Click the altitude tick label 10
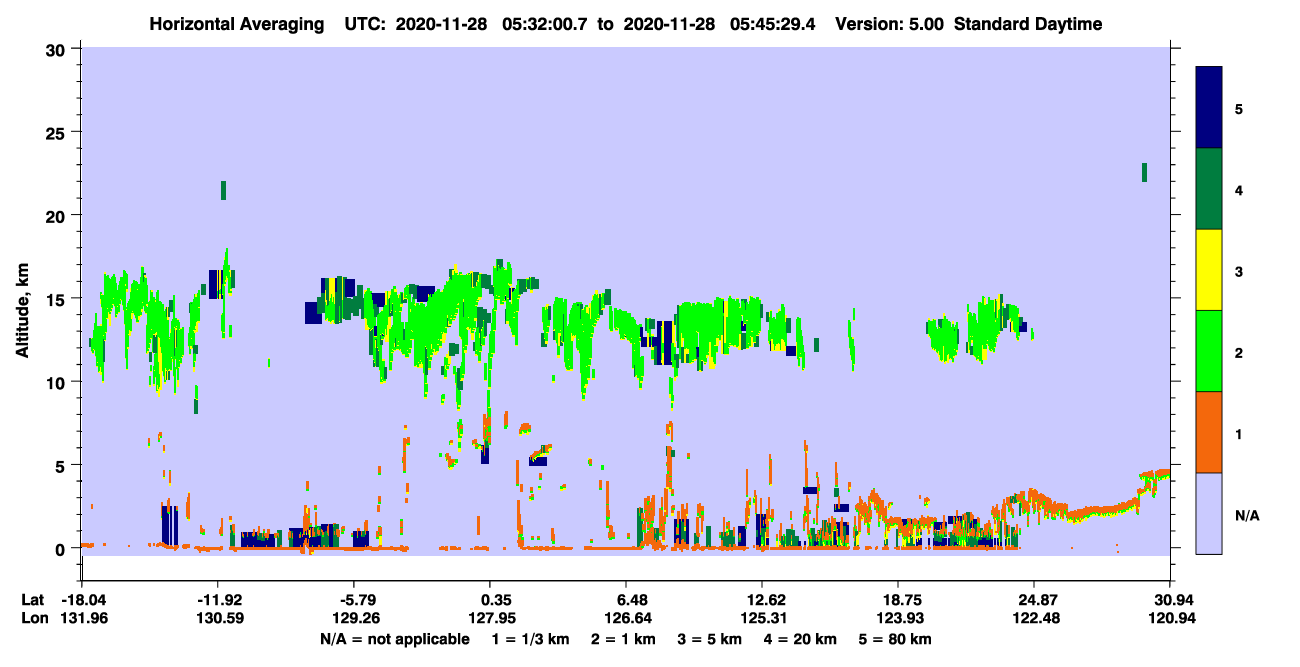Image resolution: width=1300 pixels, height=667 pixels. pyautogui.click(x=58, y=382)
